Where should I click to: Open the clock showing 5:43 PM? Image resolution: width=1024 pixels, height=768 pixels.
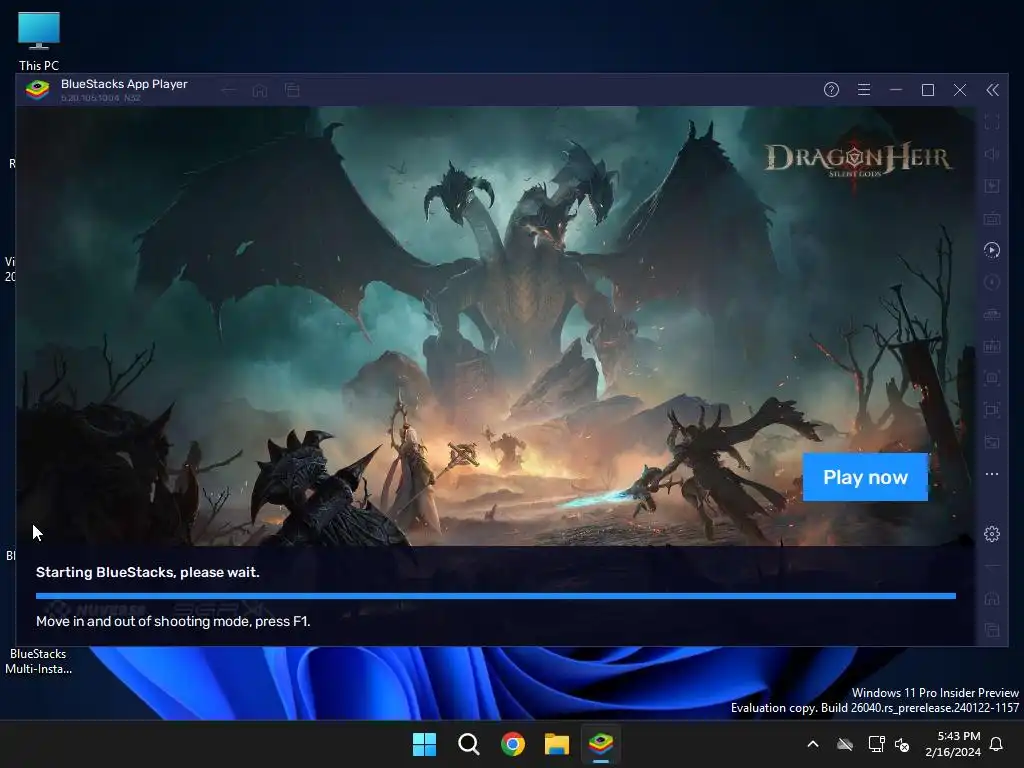953,744
